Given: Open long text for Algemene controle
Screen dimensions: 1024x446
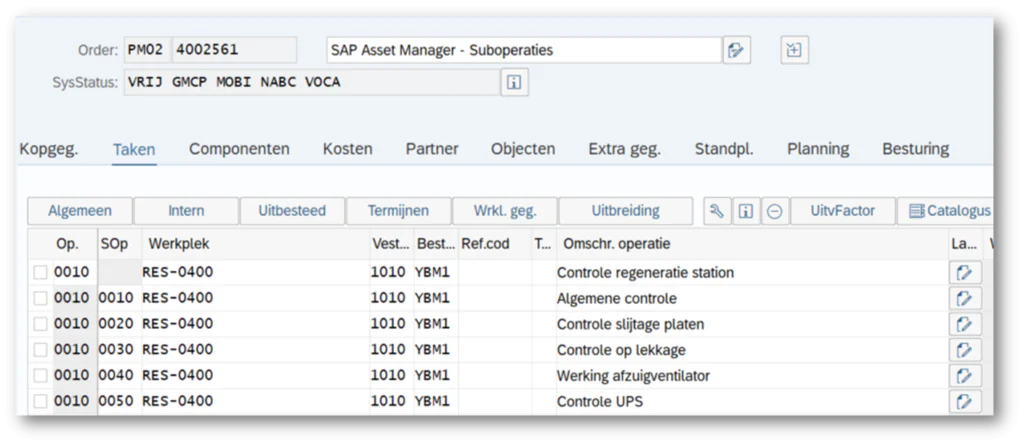Looking at the screenshot, I should coord(965,298).
